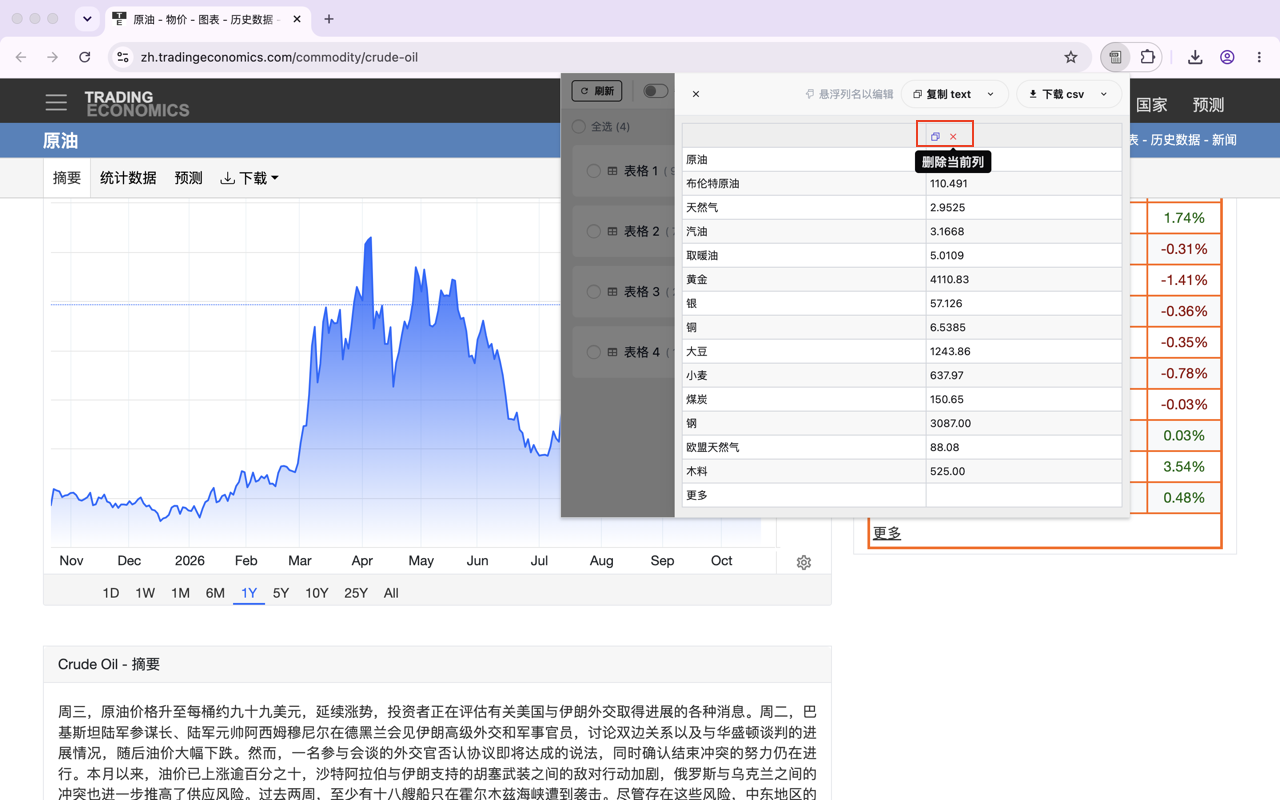Open the tab search dropdown chevron
Viewport: 1280px width, 800px height.
[x=87, y=19]
